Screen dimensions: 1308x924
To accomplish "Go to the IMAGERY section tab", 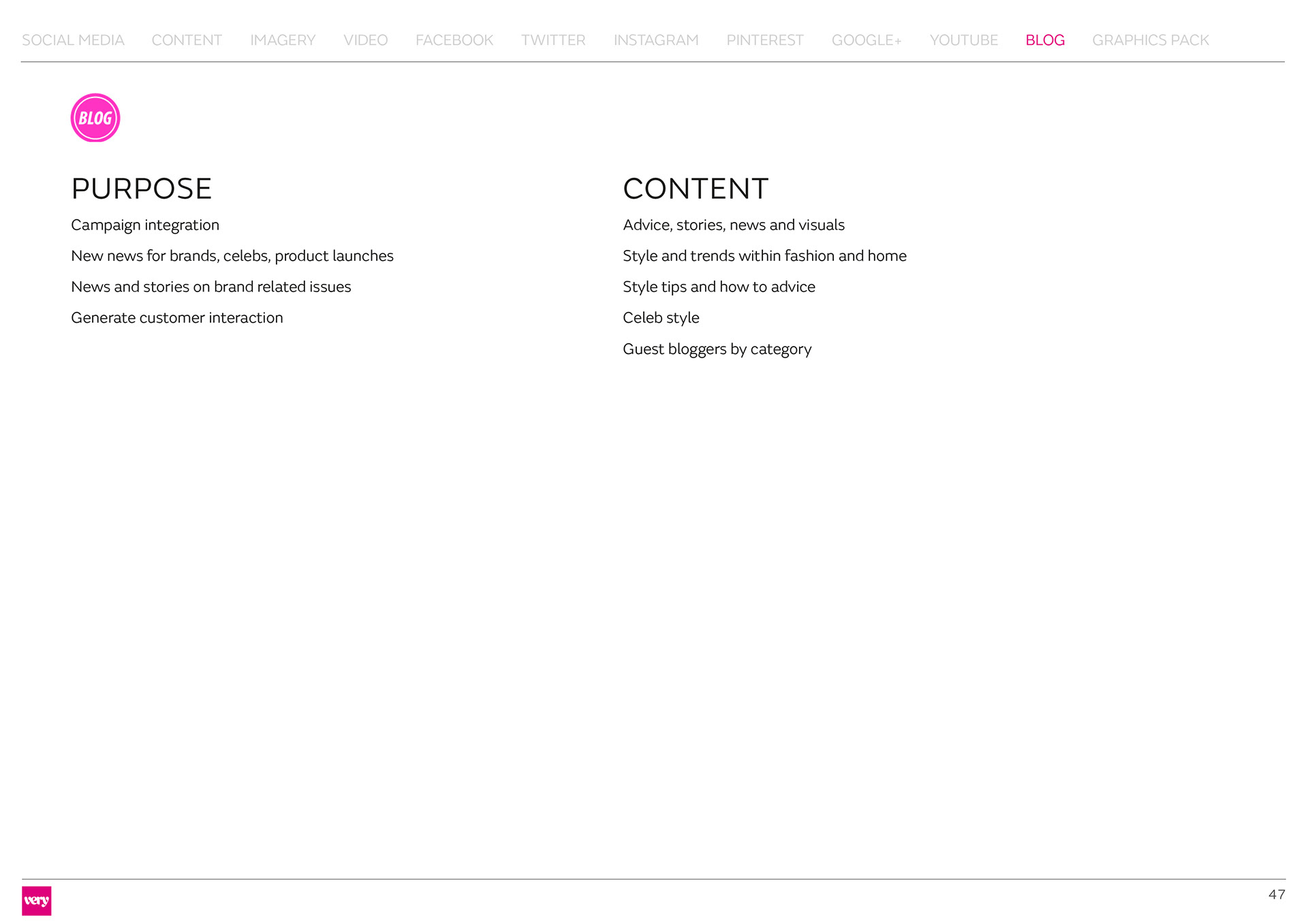I will tap(283, 40).
